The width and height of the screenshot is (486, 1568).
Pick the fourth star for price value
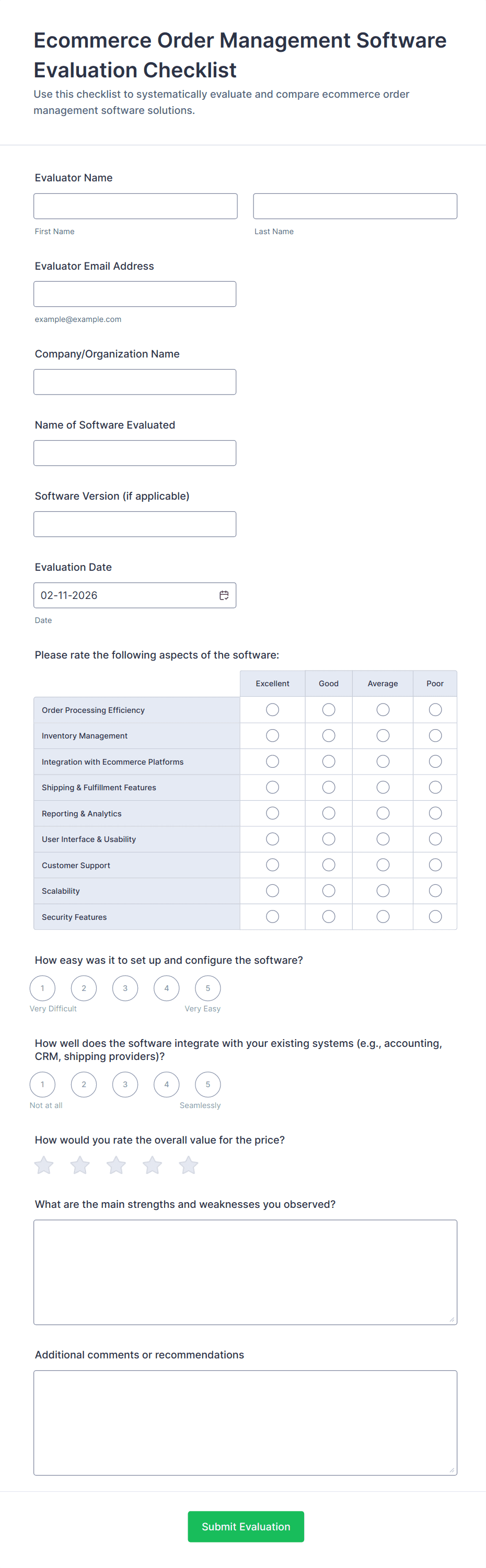[152, 1165]
